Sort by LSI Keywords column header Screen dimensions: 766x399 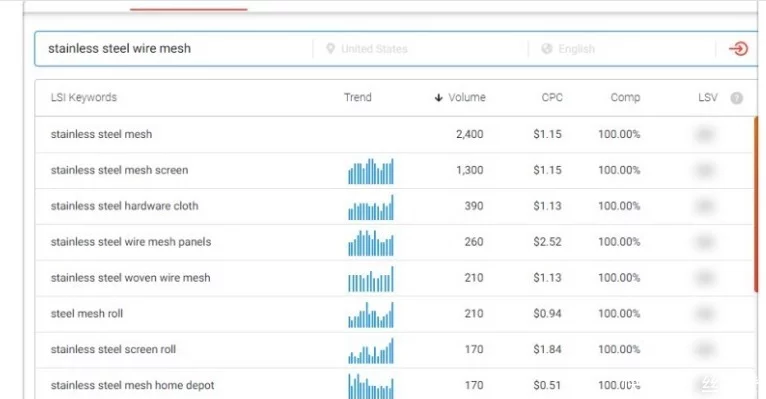(84, 97)
